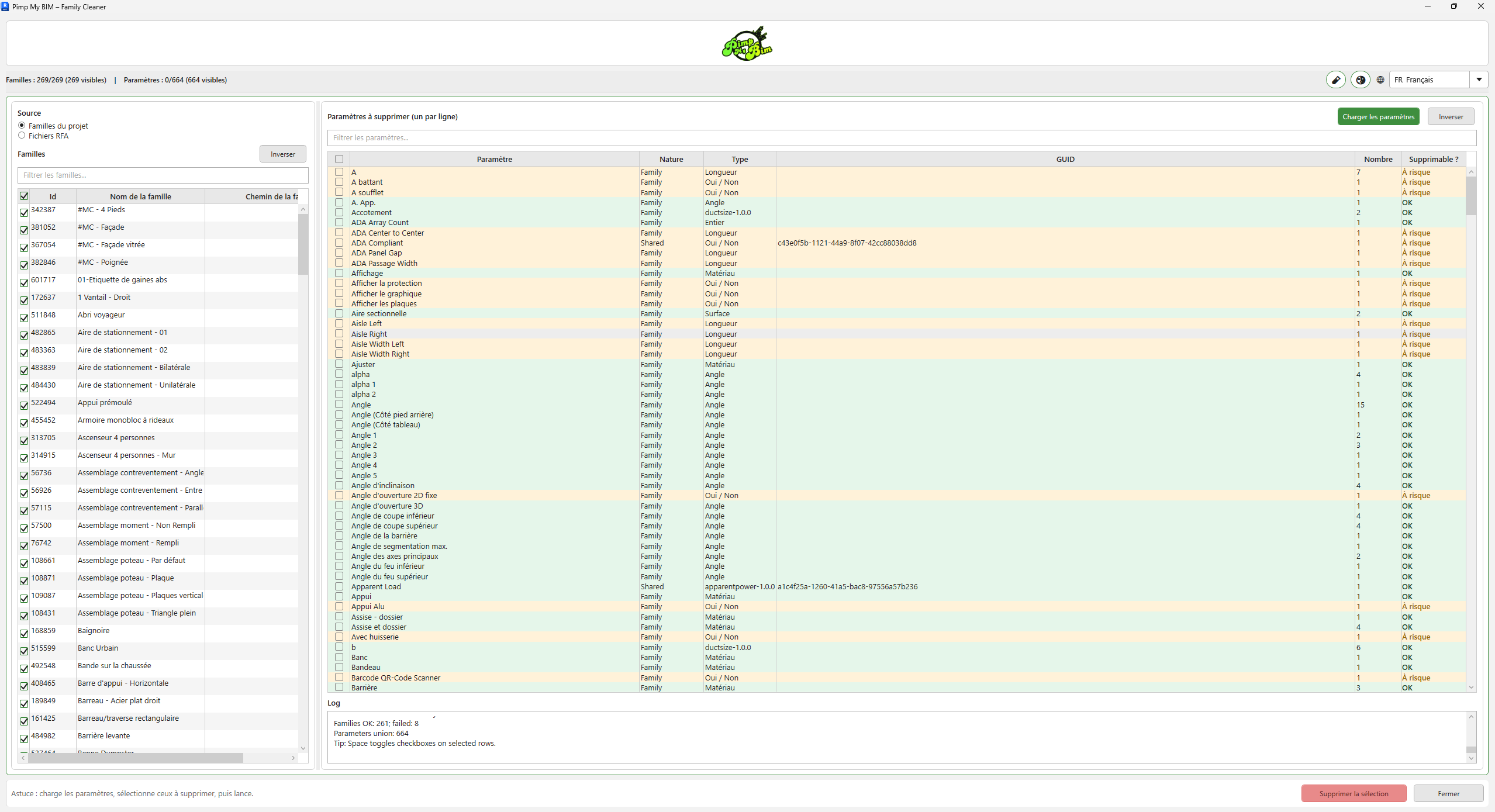Viewport: 1495px width, 812px height.
Task: Sort families by Nom de la famille header
Action: click(140, 196)
